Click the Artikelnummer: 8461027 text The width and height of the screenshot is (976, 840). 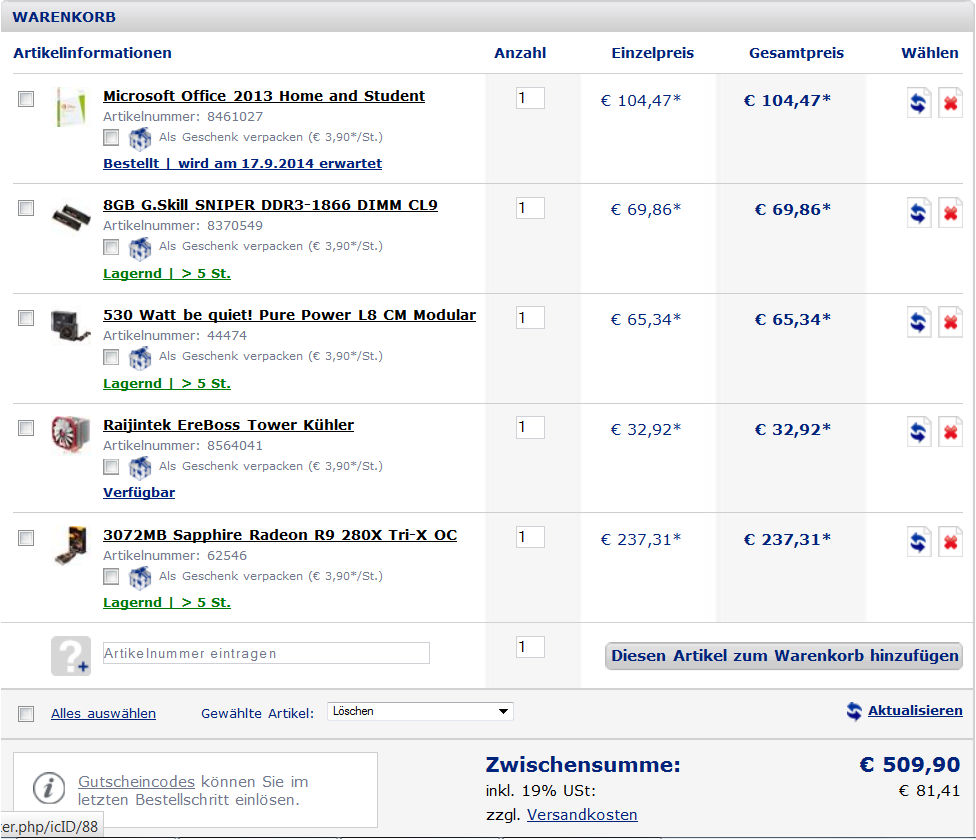[x=183, y=117]
